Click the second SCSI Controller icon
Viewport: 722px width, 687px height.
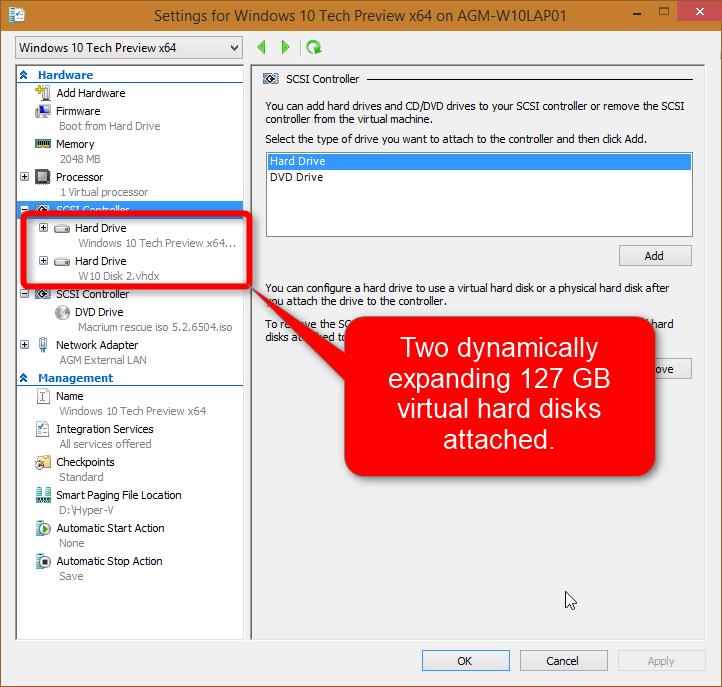43,294
